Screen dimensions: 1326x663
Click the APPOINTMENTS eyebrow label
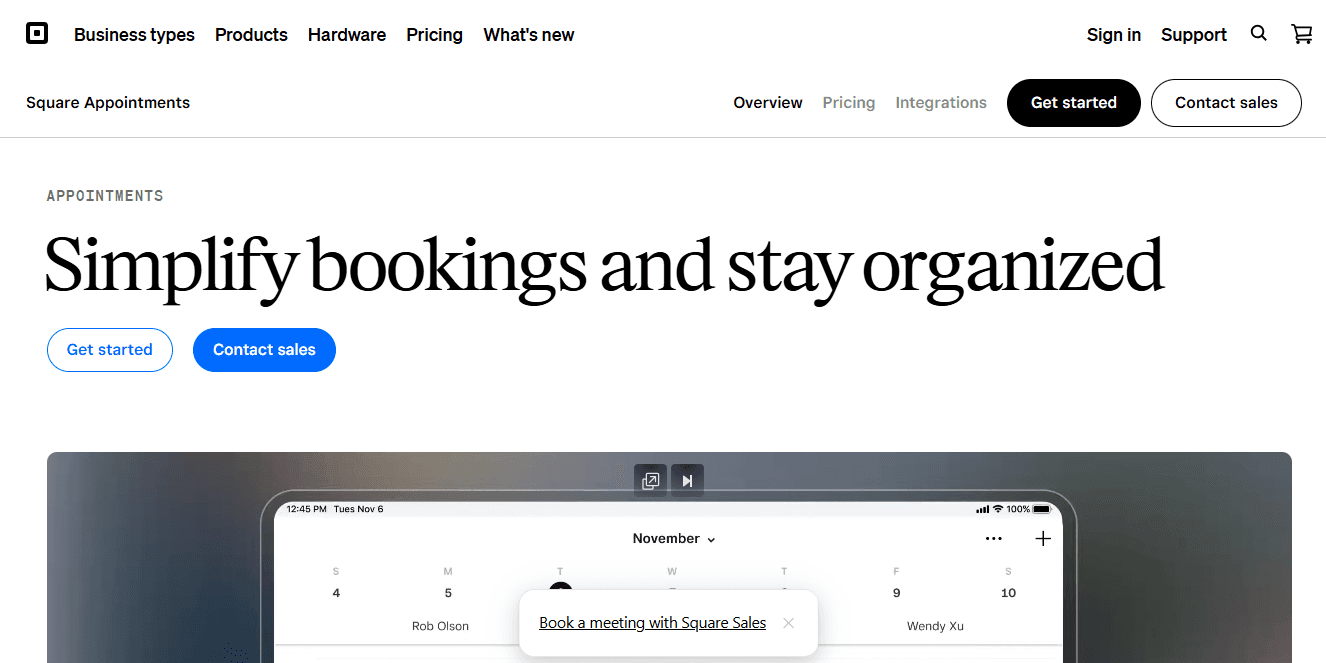click(x=105, y=196)
